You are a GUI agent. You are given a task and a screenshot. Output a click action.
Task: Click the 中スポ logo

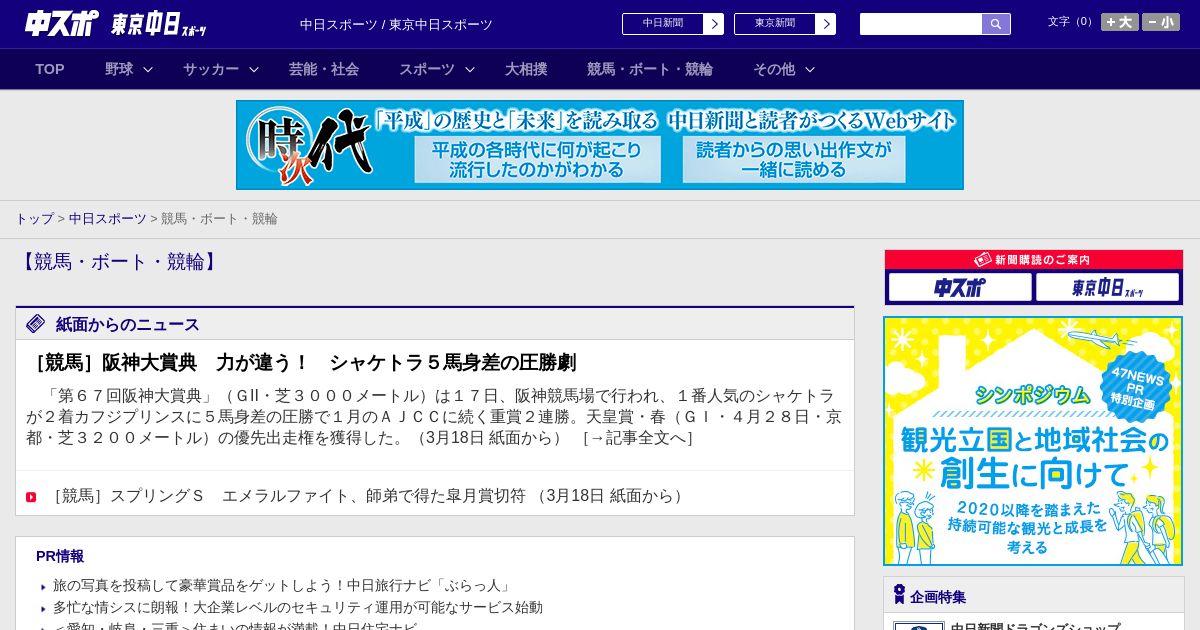pos(61,24)
